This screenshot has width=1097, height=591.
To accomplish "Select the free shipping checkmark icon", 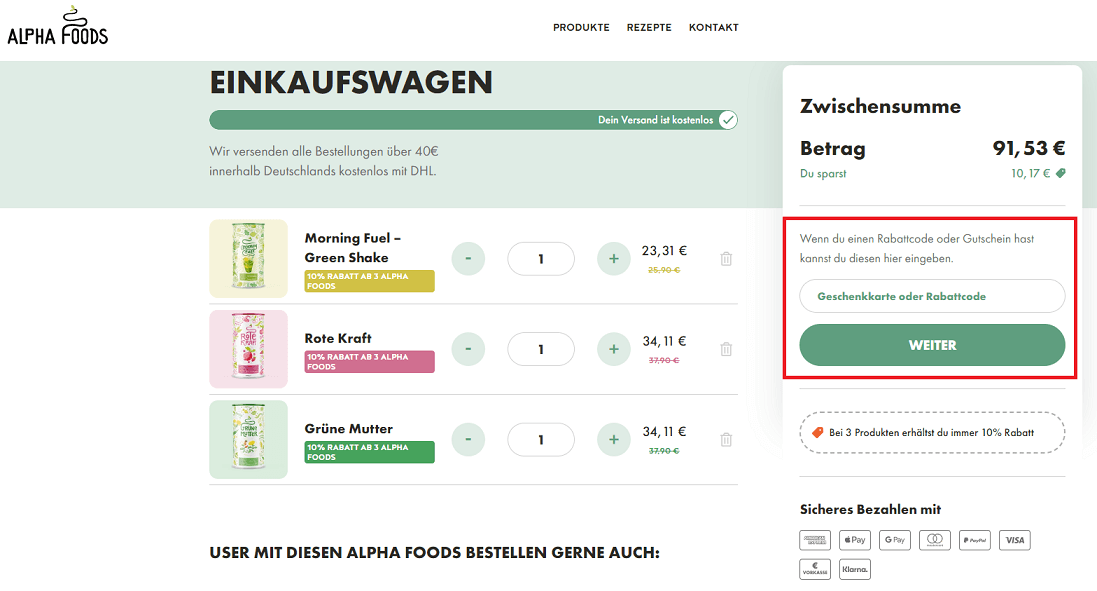I will 728,120.
